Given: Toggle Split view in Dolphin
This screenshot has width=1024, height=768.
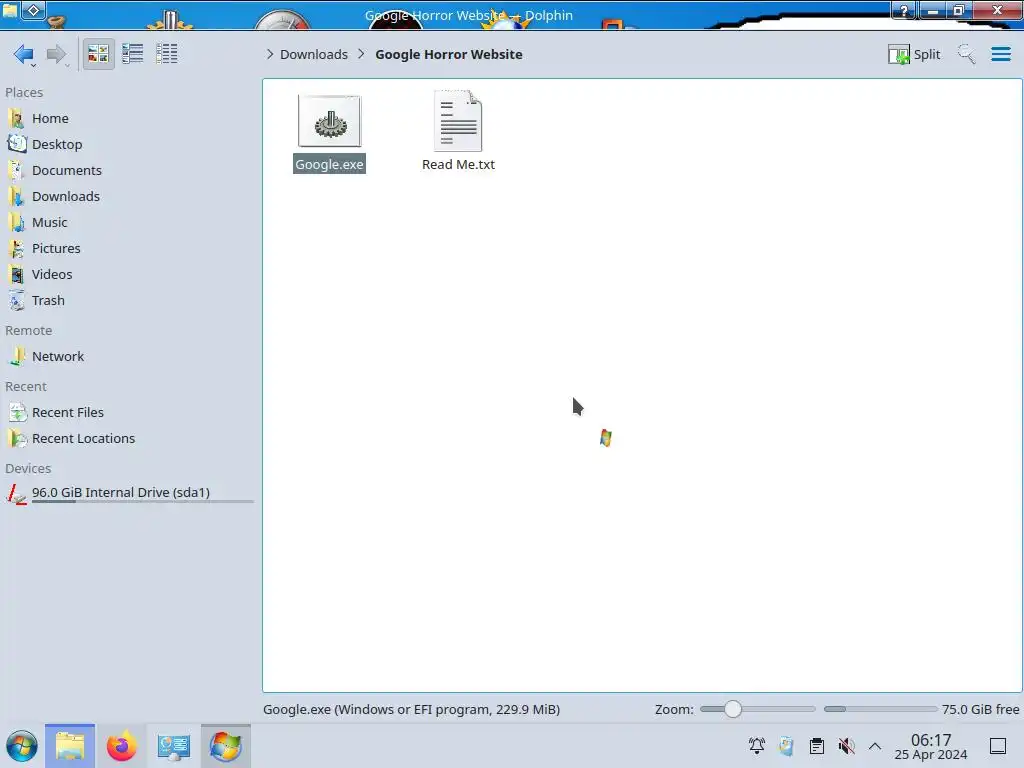Looking at the screenshot, I should pyautogui.click(x=914, y=54).
